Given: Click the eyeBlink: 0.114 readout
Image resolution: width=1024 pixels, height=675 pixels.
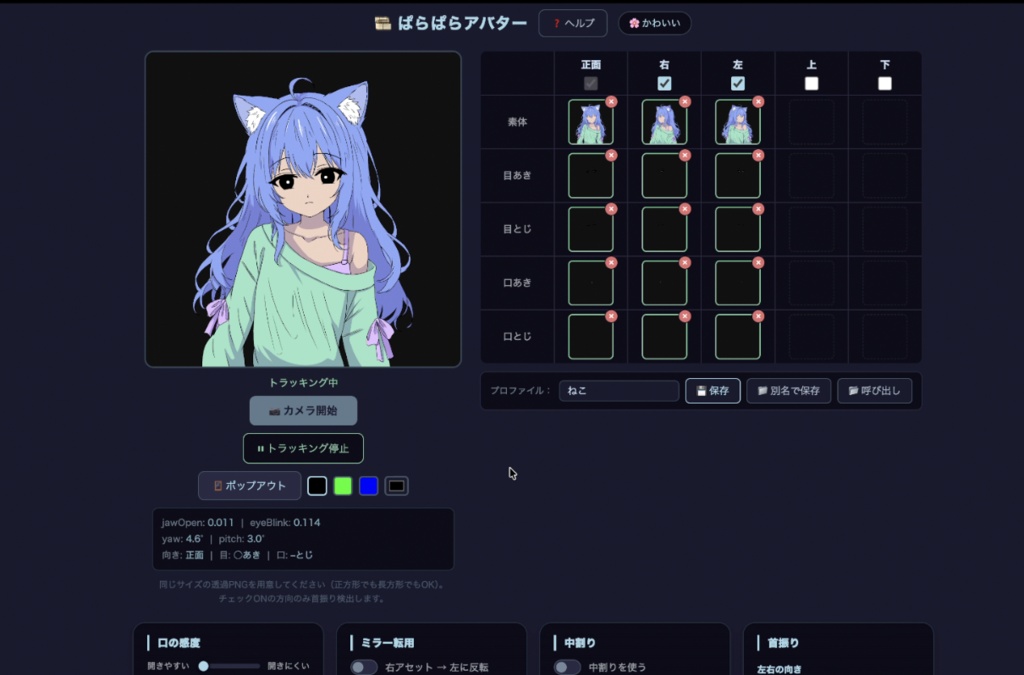Looking at the screenshot, I should (285, 522).
